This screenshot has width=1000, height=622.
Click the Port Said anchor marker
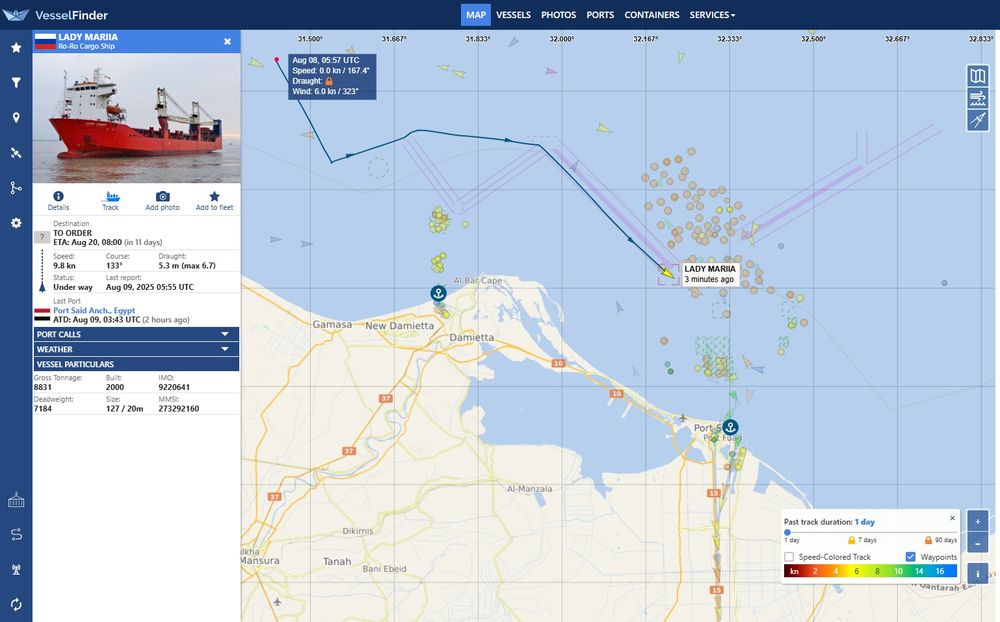pyautogui.click(x=730, y=427)
